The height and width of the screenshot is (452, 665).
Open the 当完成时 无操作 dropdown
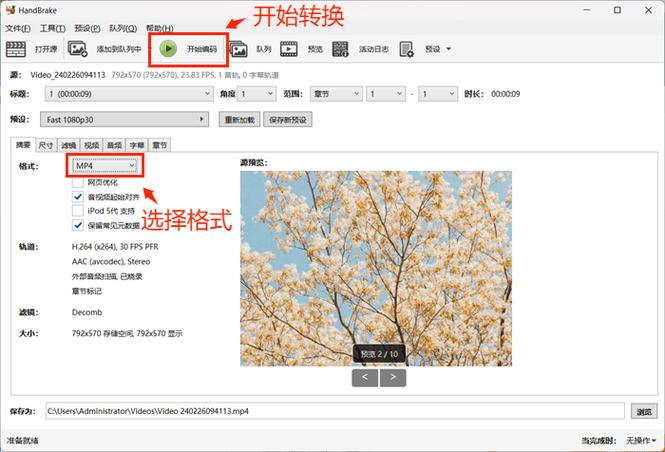[x=641, y=441]
